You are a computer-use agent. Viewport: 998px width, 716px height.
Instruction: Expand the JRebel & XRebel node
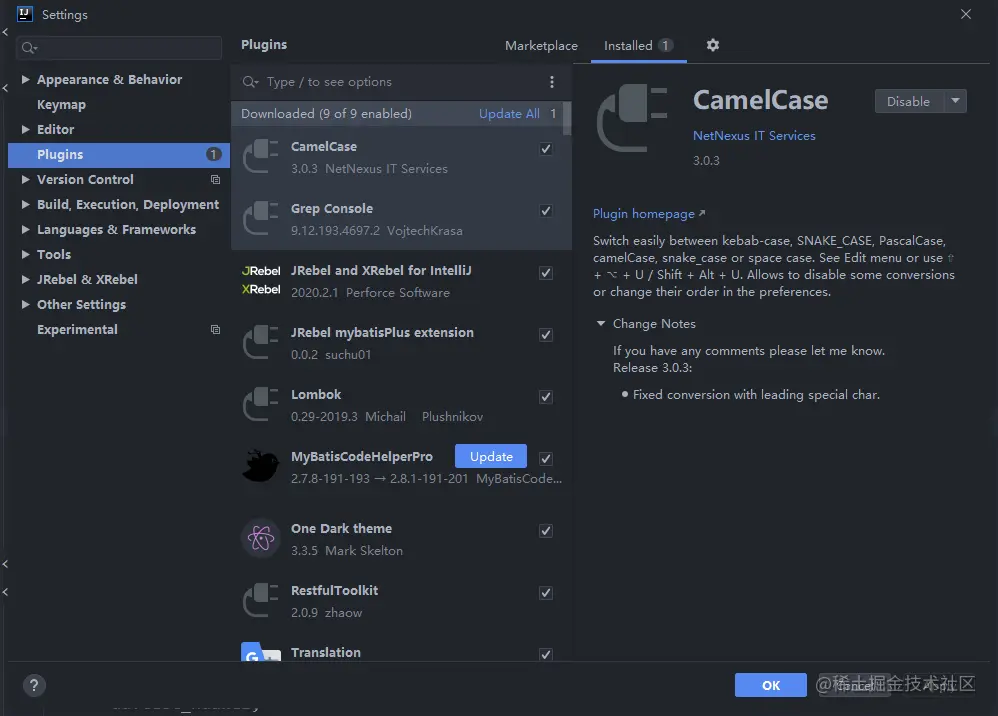[x=25, y=279]
